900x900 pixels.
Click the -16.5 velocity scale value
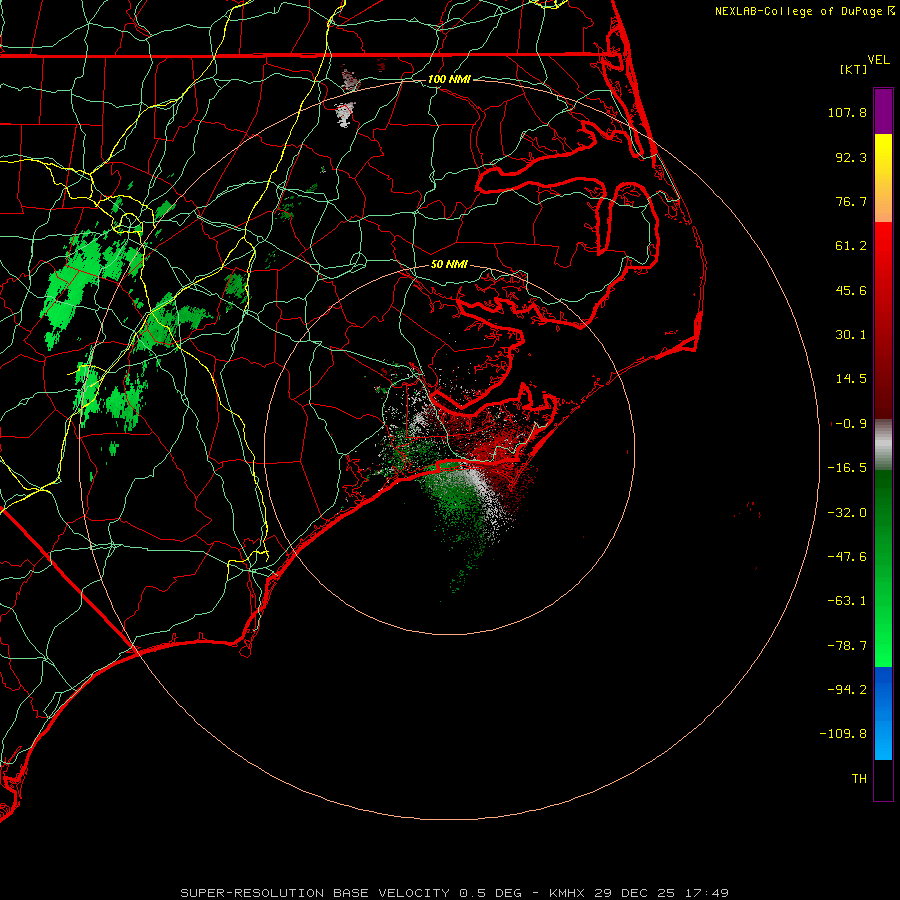(847, 468)
